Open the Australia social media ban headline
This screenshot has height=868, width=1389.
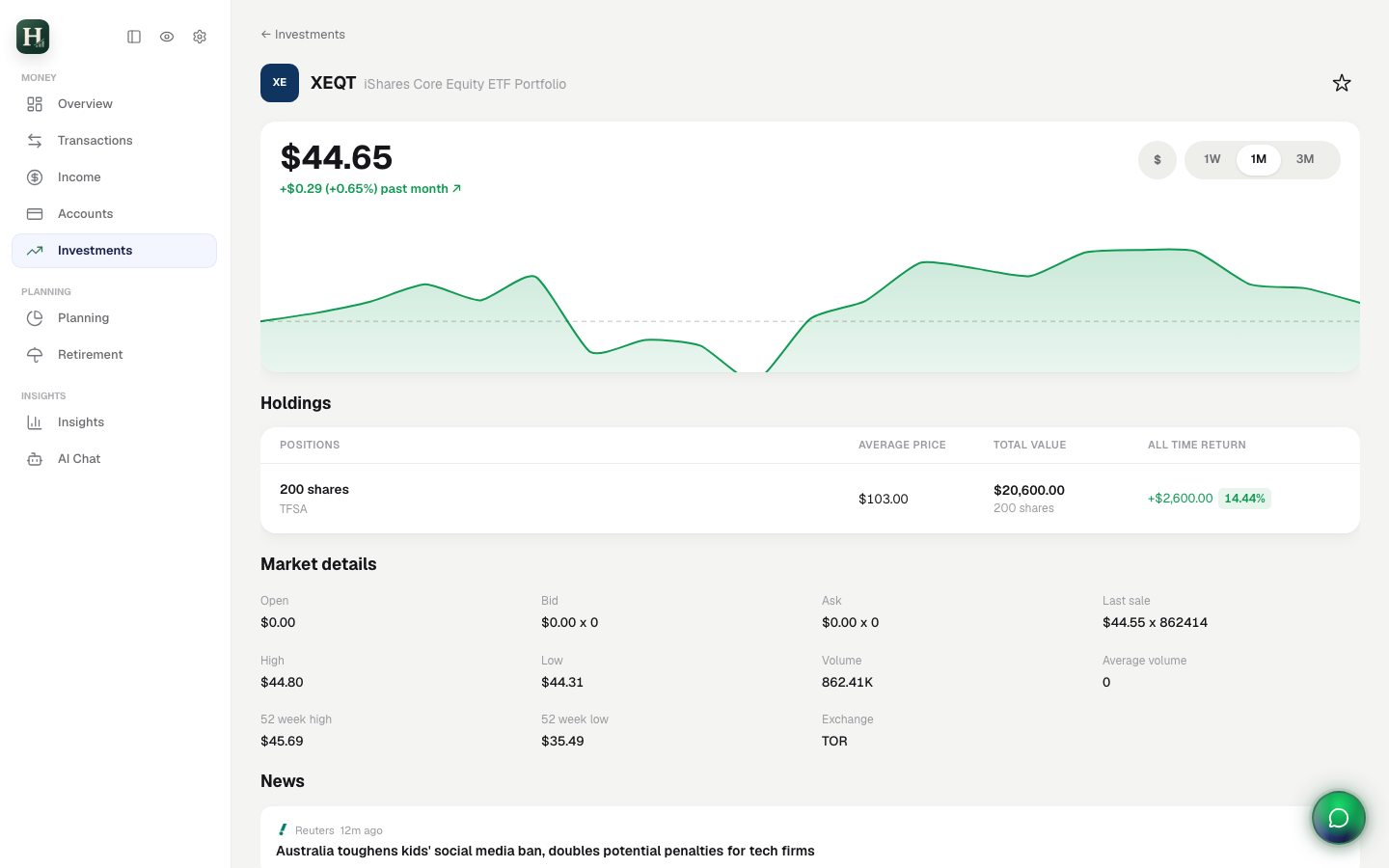coord(545,851)
